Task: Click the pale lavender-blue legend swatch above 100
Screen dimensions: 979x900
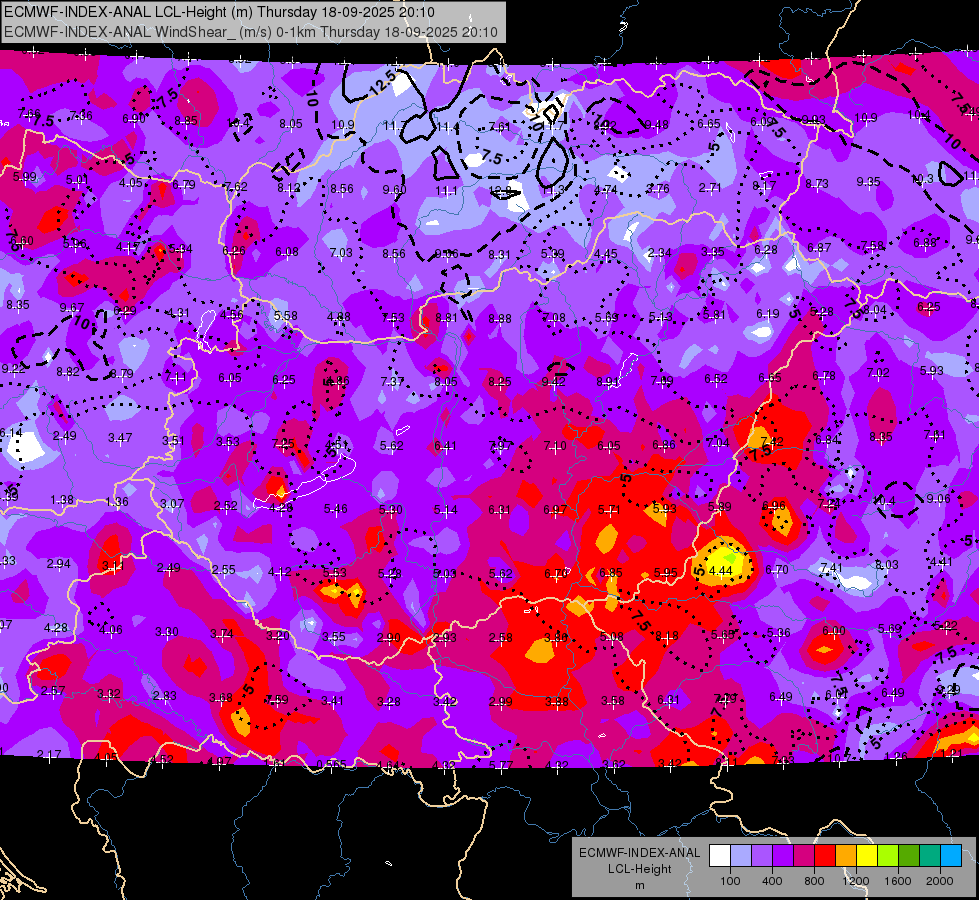Action: pyautogui.click(x=741, y=856)
